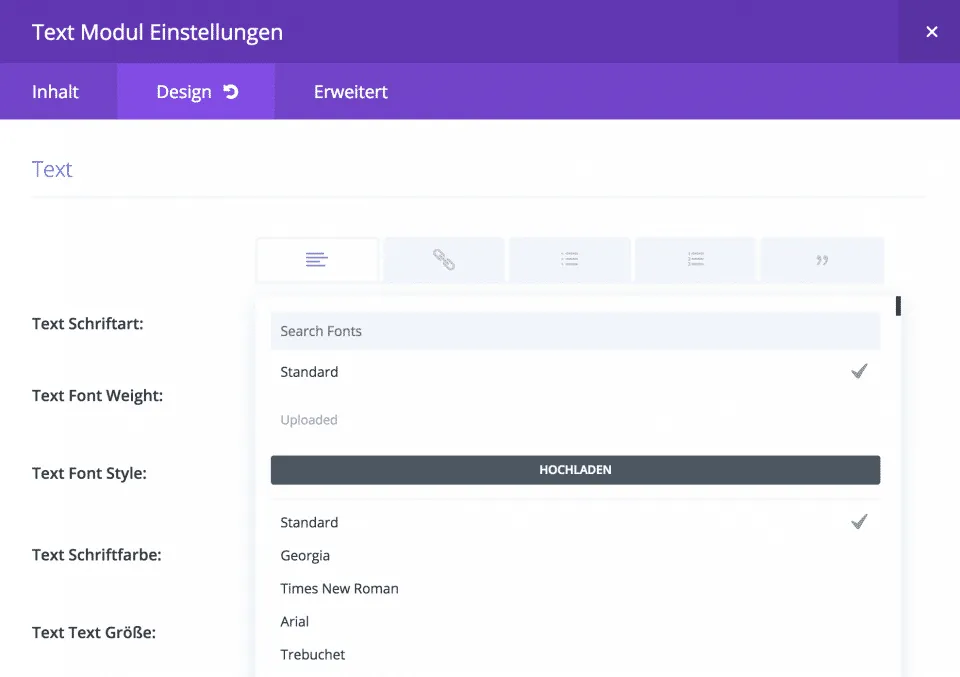Open the ordered list settings icon
This screenshot has height=677, width=960.
pyautogui.click(x=695, y=260)
